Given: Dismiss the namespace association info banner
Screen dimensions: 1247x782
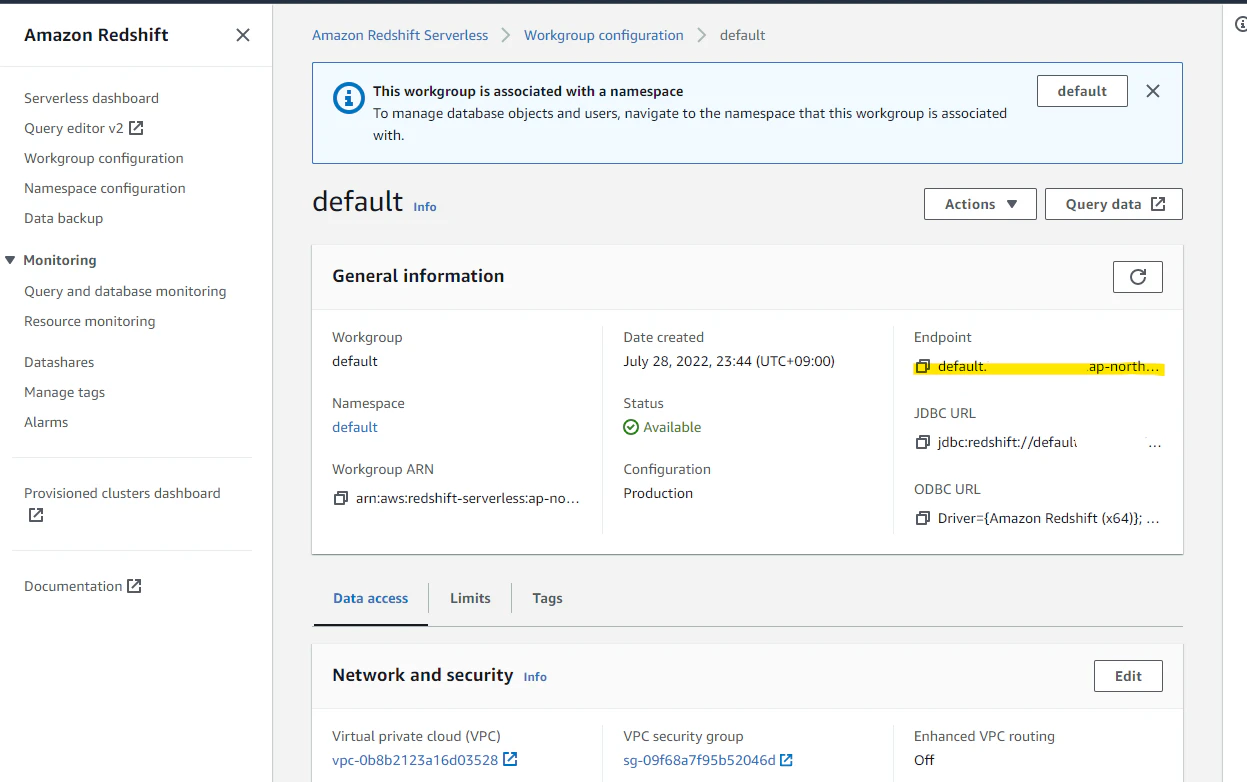Looking at the screenshot, I should [x=1153, y=91].
